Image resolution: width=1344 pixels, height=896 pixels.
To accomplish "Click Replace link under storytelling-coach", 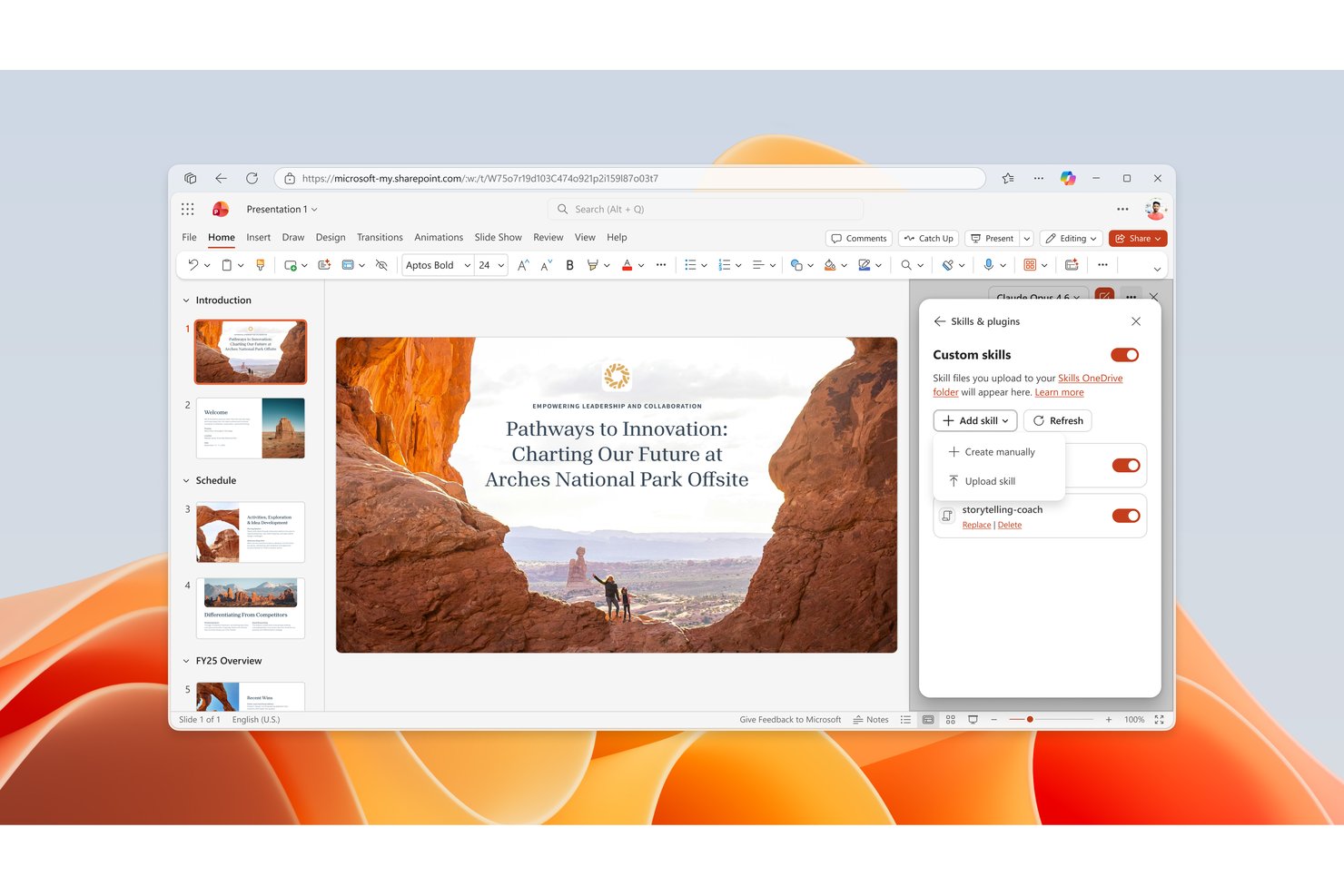I will click(x=977, y=525).
